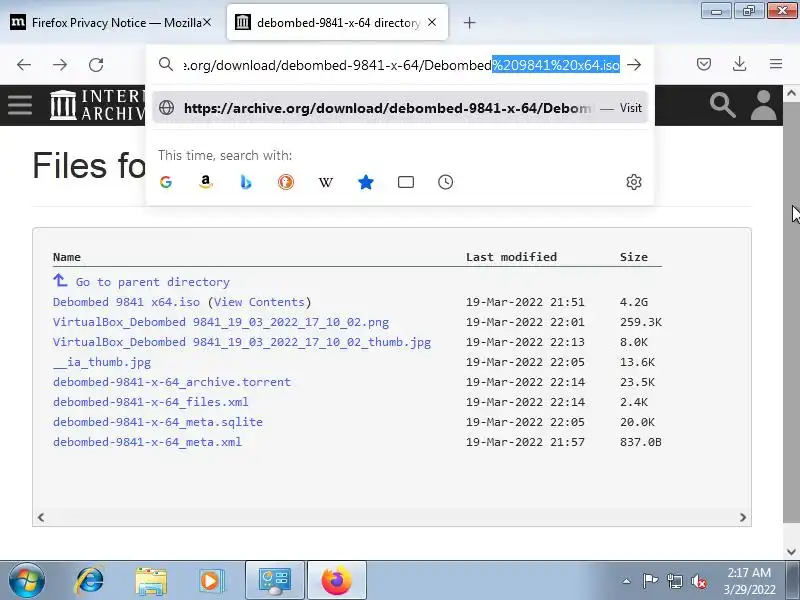The width and height of the screenshot is (800, 600).
Task: Close the debombed-9841-x-64 directory tab
Action: pyautogui.click(x=432, y=22)
